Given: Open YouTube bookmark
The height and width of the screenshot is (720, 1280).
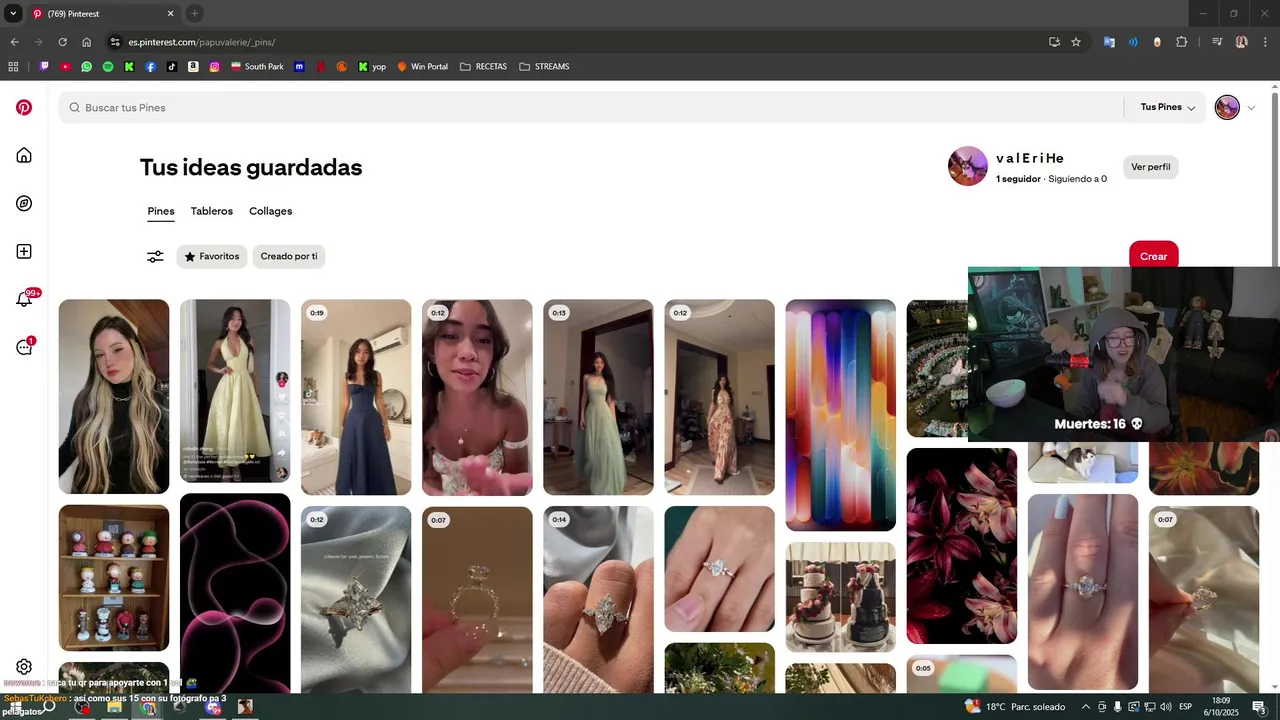Looking at the screenshot, I should (65, 67).
